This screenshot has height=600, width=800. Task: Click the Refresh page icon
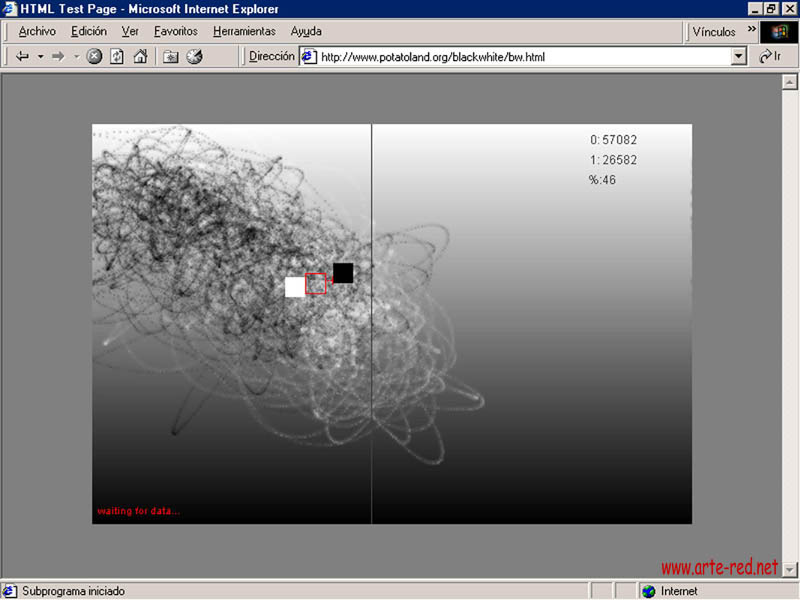(x=117, y=57)
